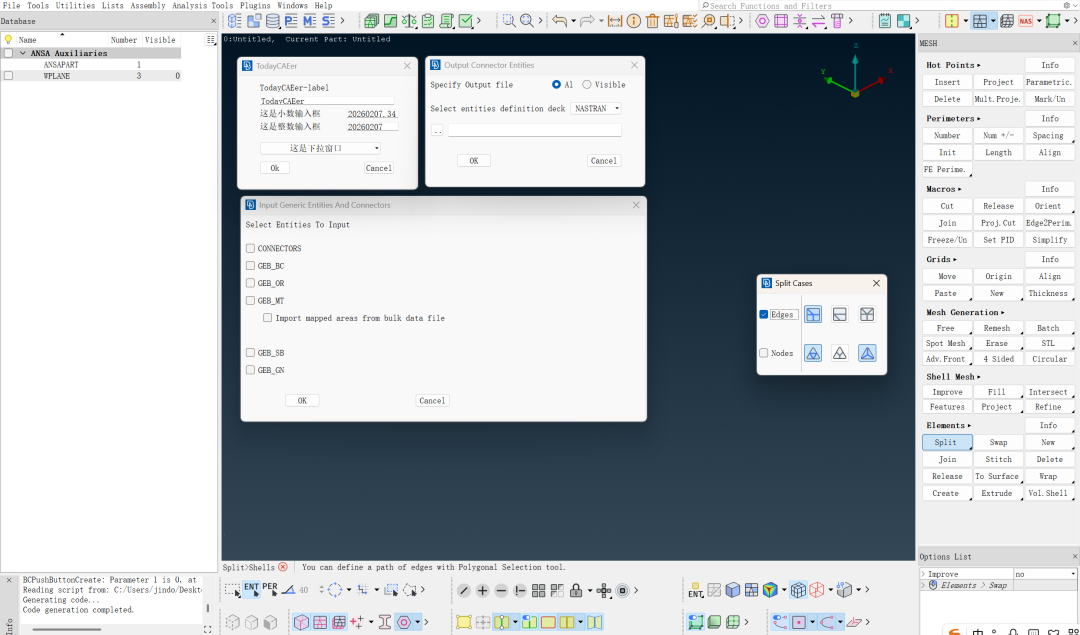Click the 这是整数输入框 value field
Viewport: 1080px width, 635px height.
click(373, 127)
